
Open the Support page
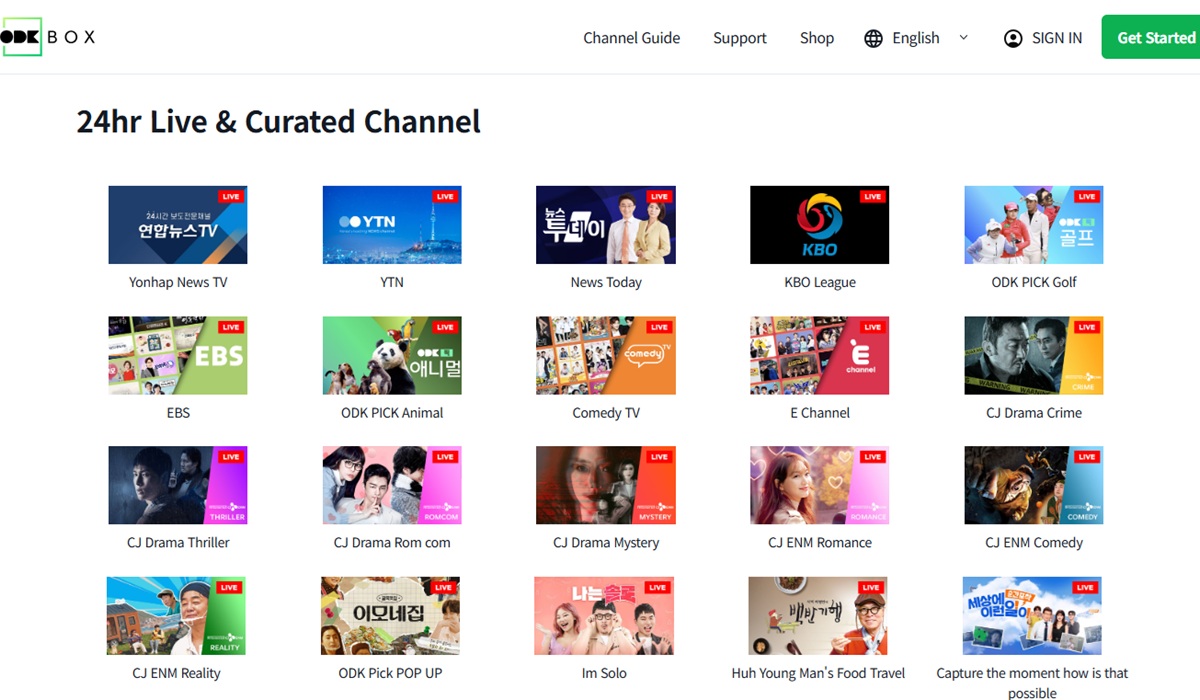[739, 37]
